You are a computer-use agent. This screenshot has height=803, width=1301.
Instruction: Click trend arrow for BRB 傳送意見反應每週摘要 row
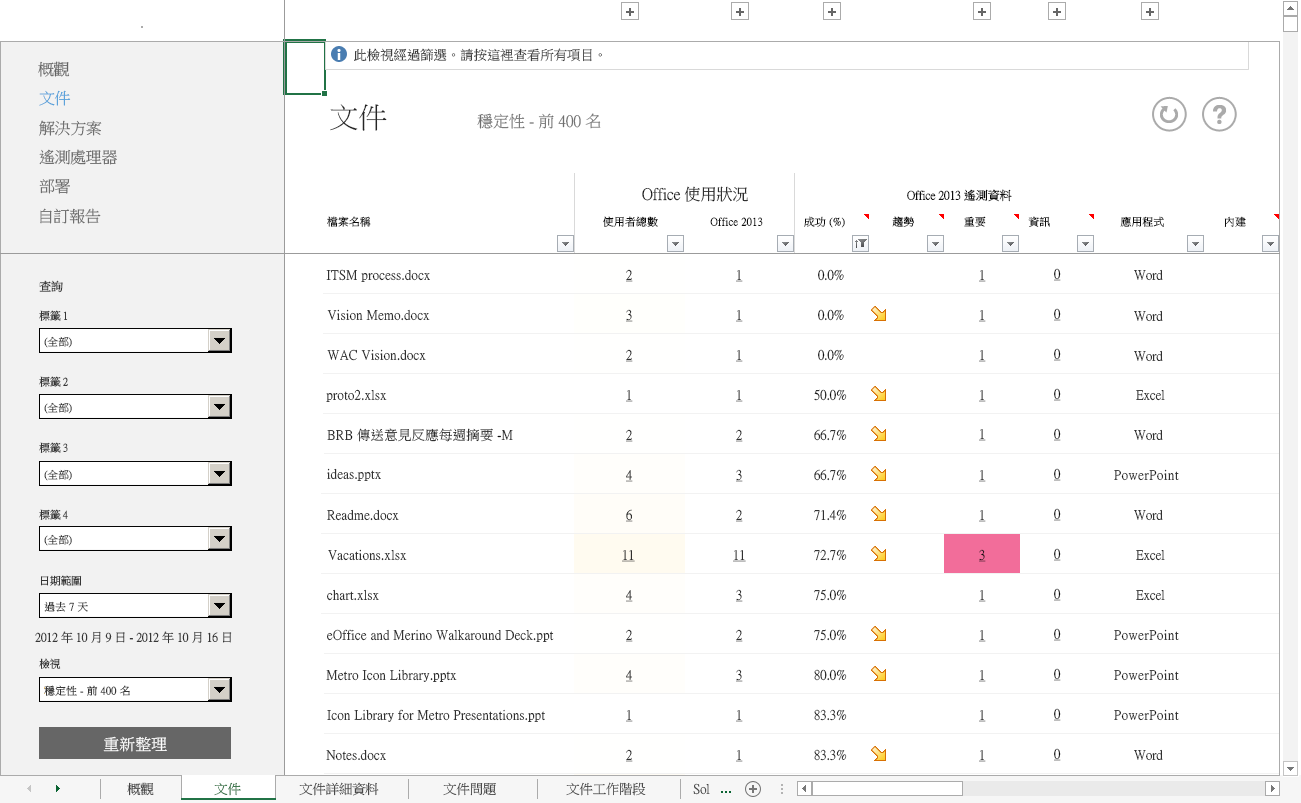click(879, 434)
